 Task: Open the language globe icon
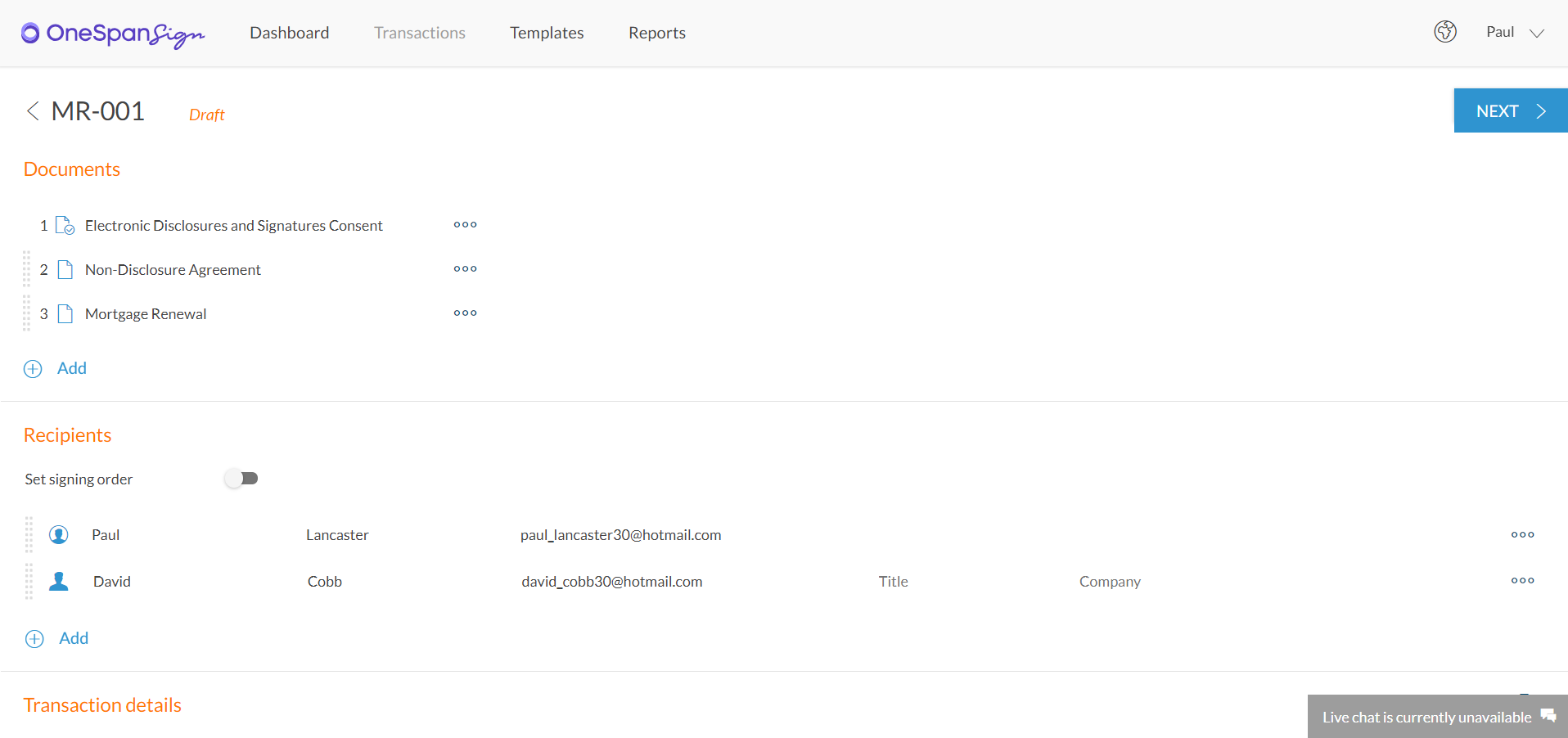point(1445,32)
